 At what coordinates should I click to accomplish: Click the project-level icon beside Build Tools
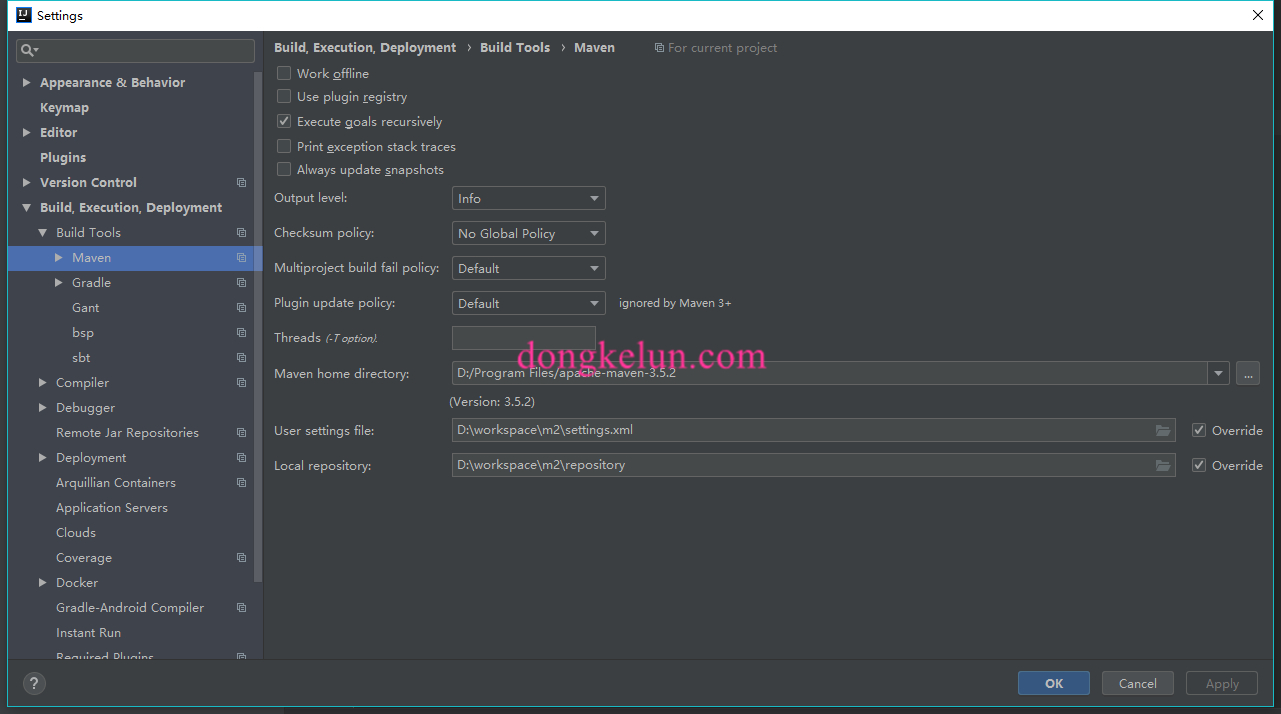(241, 233)
